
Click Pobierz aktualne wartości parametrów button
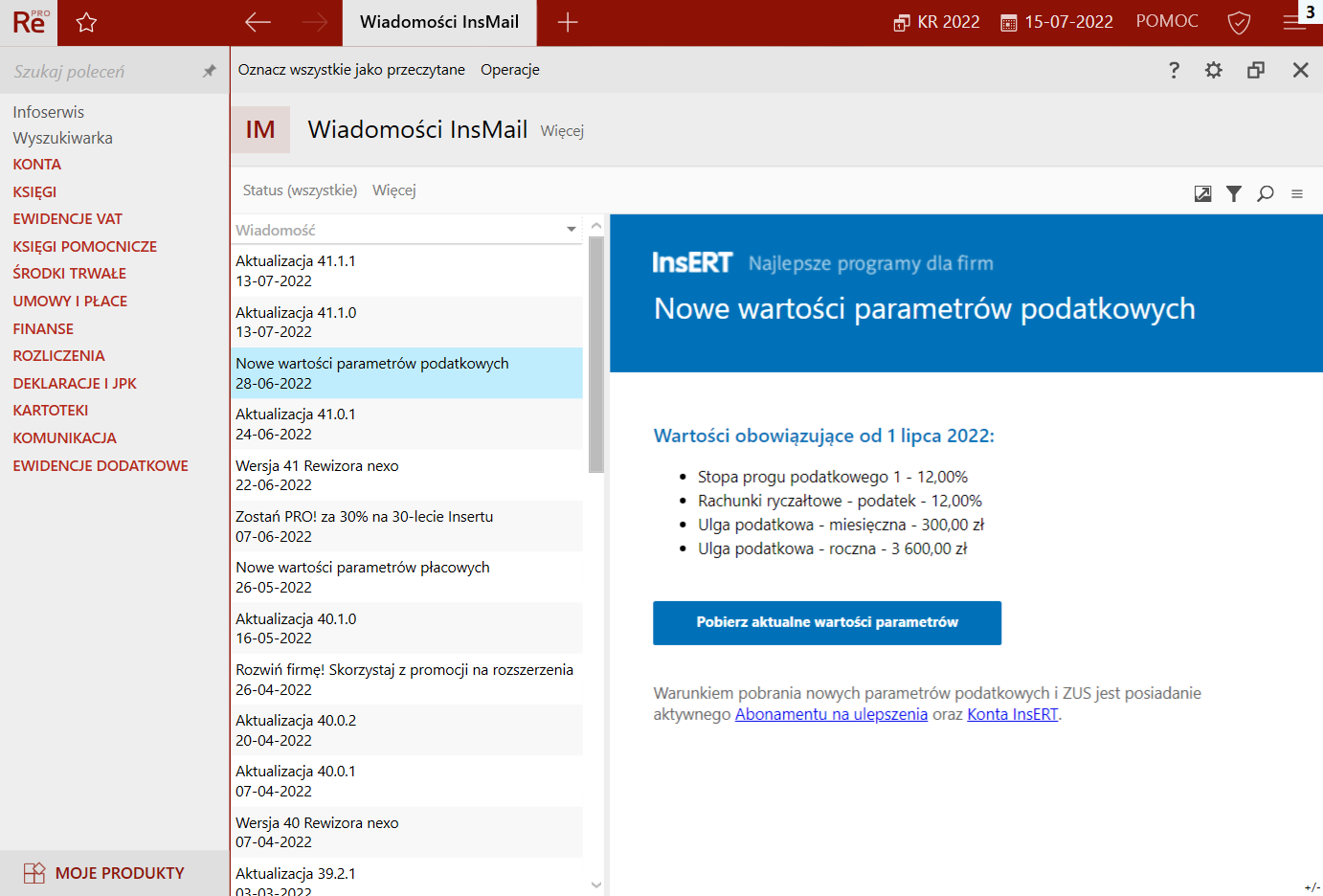(x=827, y=623)
